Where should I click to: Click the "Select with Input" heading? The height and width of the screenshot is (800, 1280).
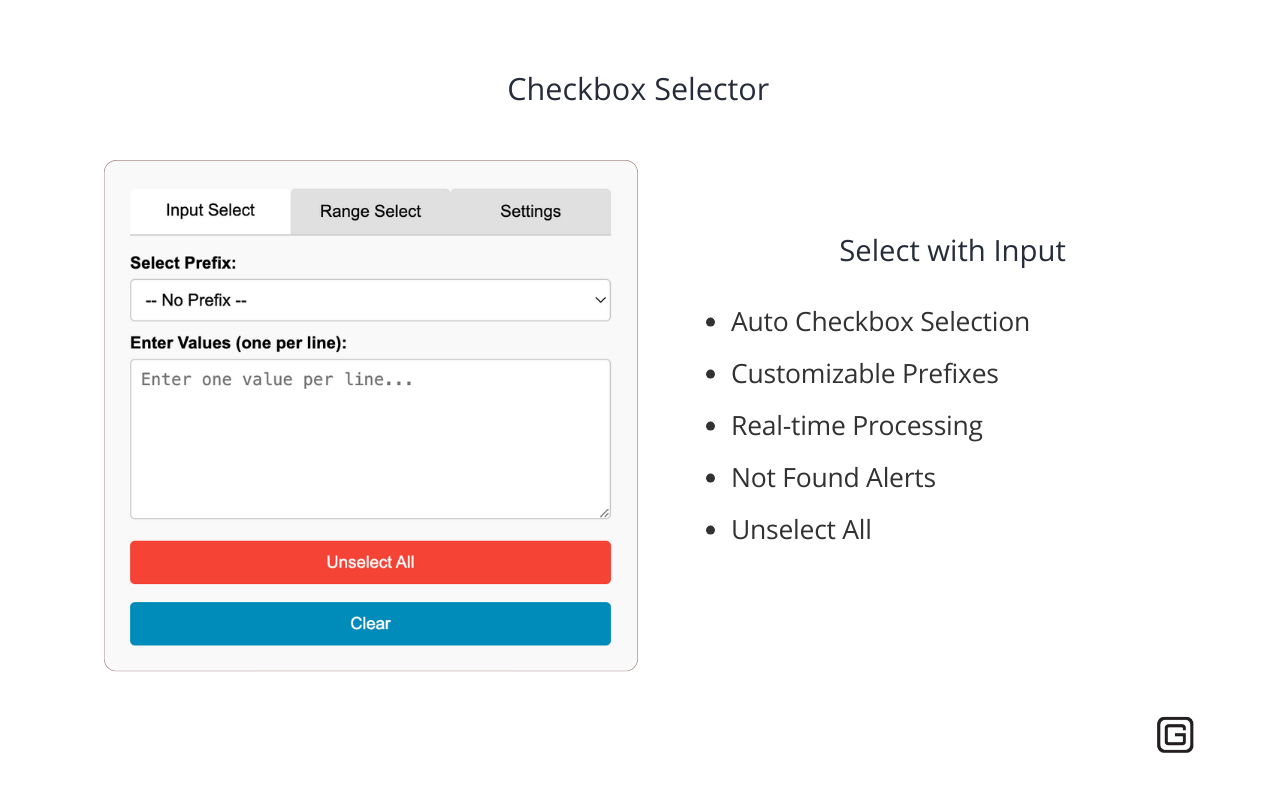951,250
